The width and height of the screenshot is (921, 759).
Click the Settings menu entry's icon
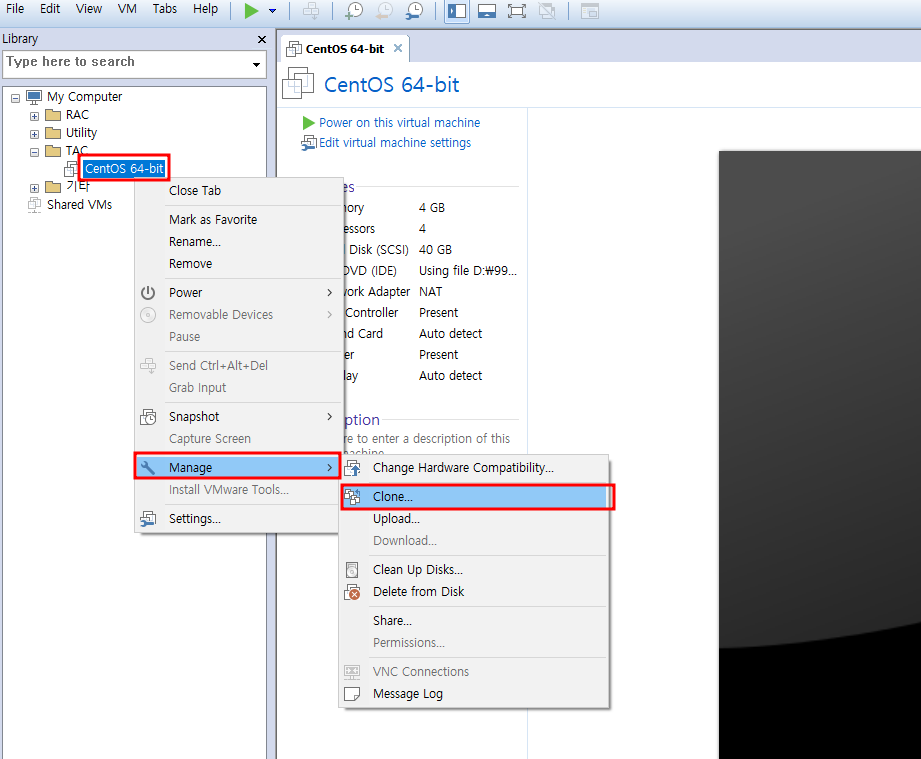pyautogui.click(x=148, y=519)
